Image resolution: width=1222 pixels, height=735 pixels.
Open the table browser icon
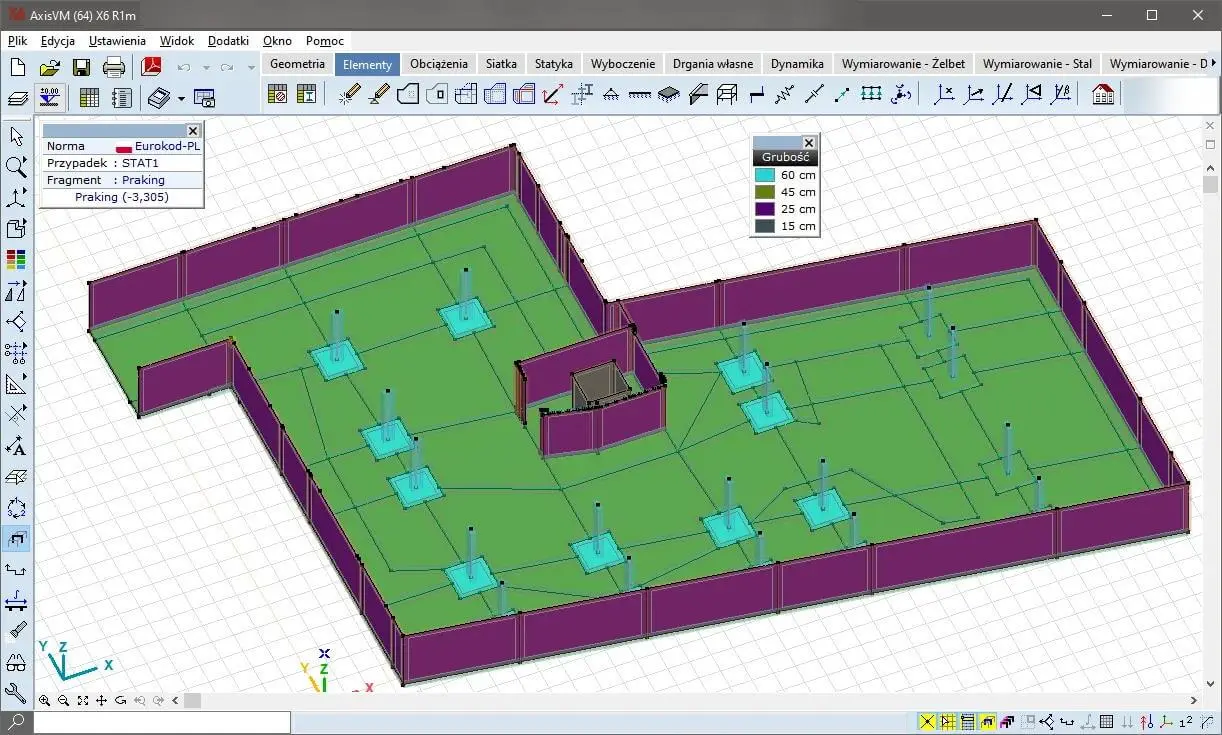(89, 97)
